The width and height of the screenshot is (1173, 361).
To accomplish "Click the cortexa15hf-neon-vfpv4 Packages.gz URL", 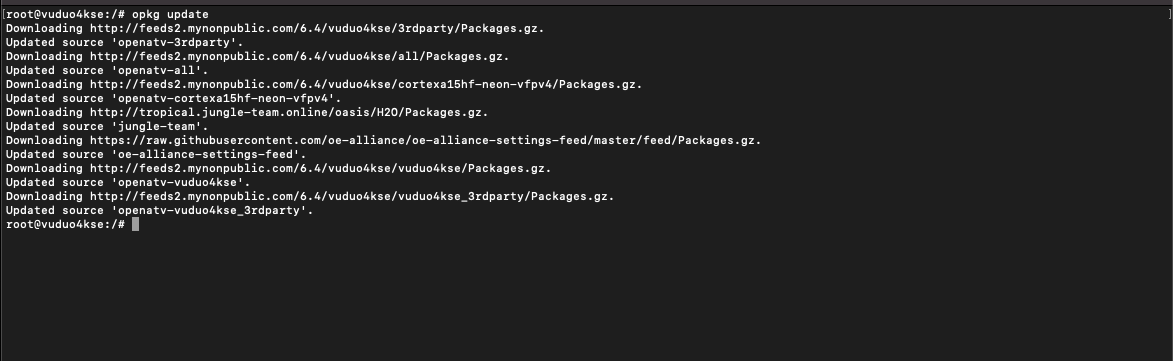I will pyautogui.click(x=366, y=84).
